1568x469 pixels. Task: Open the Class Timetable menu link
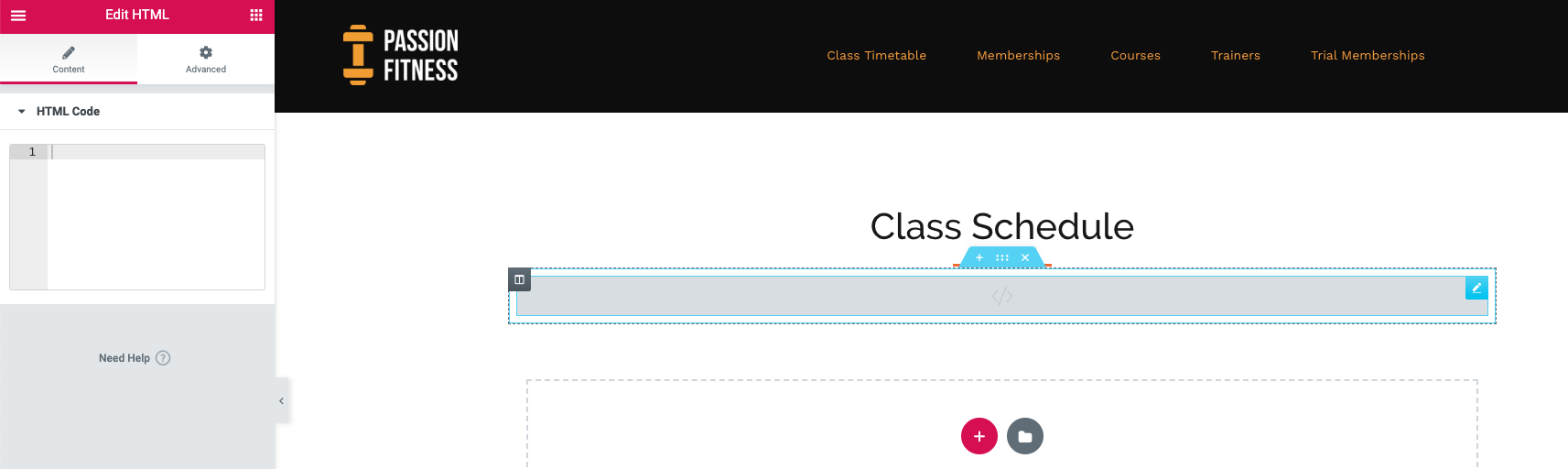pos(877,56)
